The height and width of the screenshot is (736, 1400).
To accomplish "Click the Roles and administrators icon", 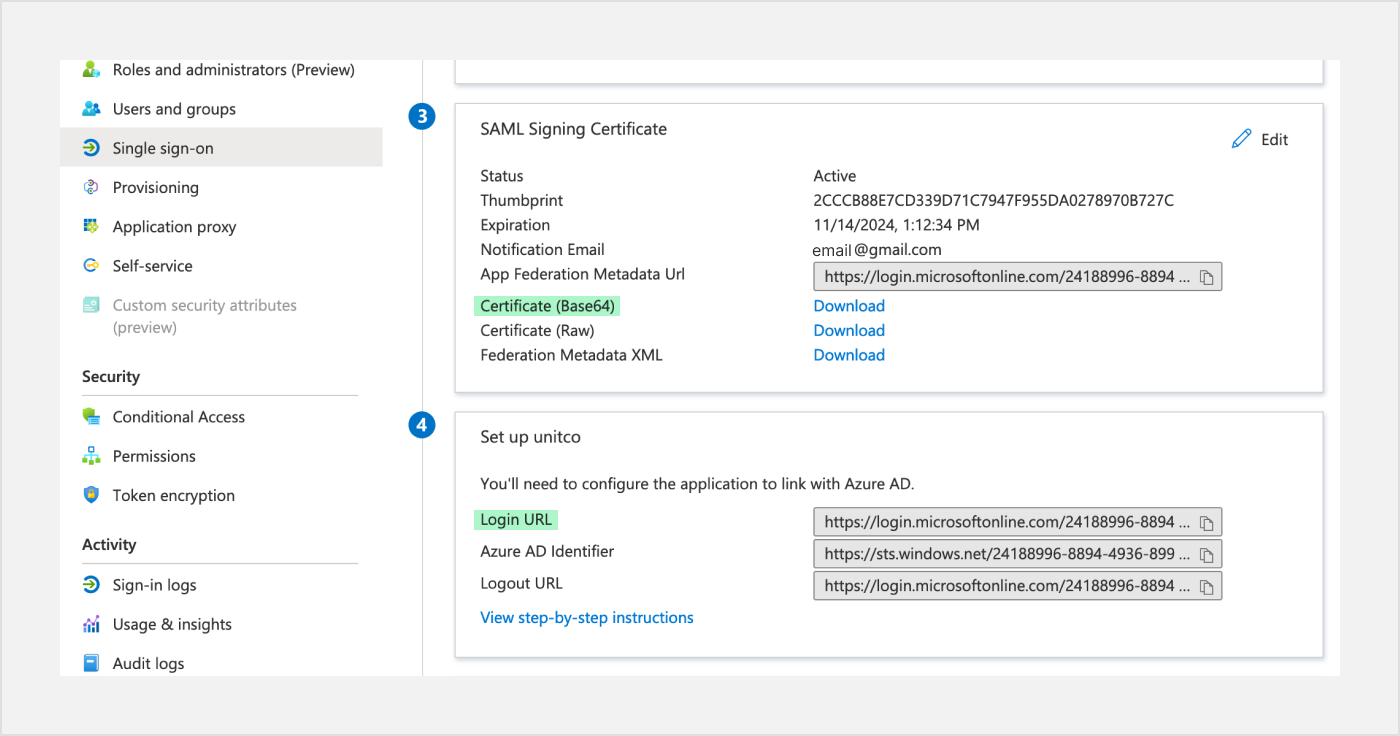I will (x=91, y=70).
